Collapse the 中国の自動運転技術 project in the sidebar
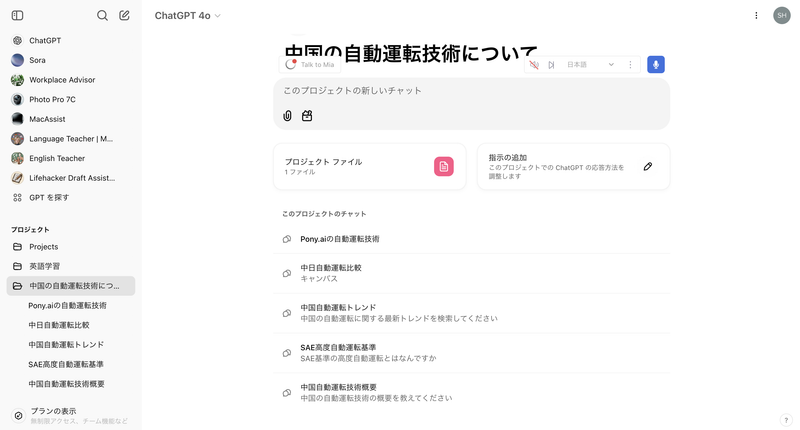800x430 pixels. (71, 286)
